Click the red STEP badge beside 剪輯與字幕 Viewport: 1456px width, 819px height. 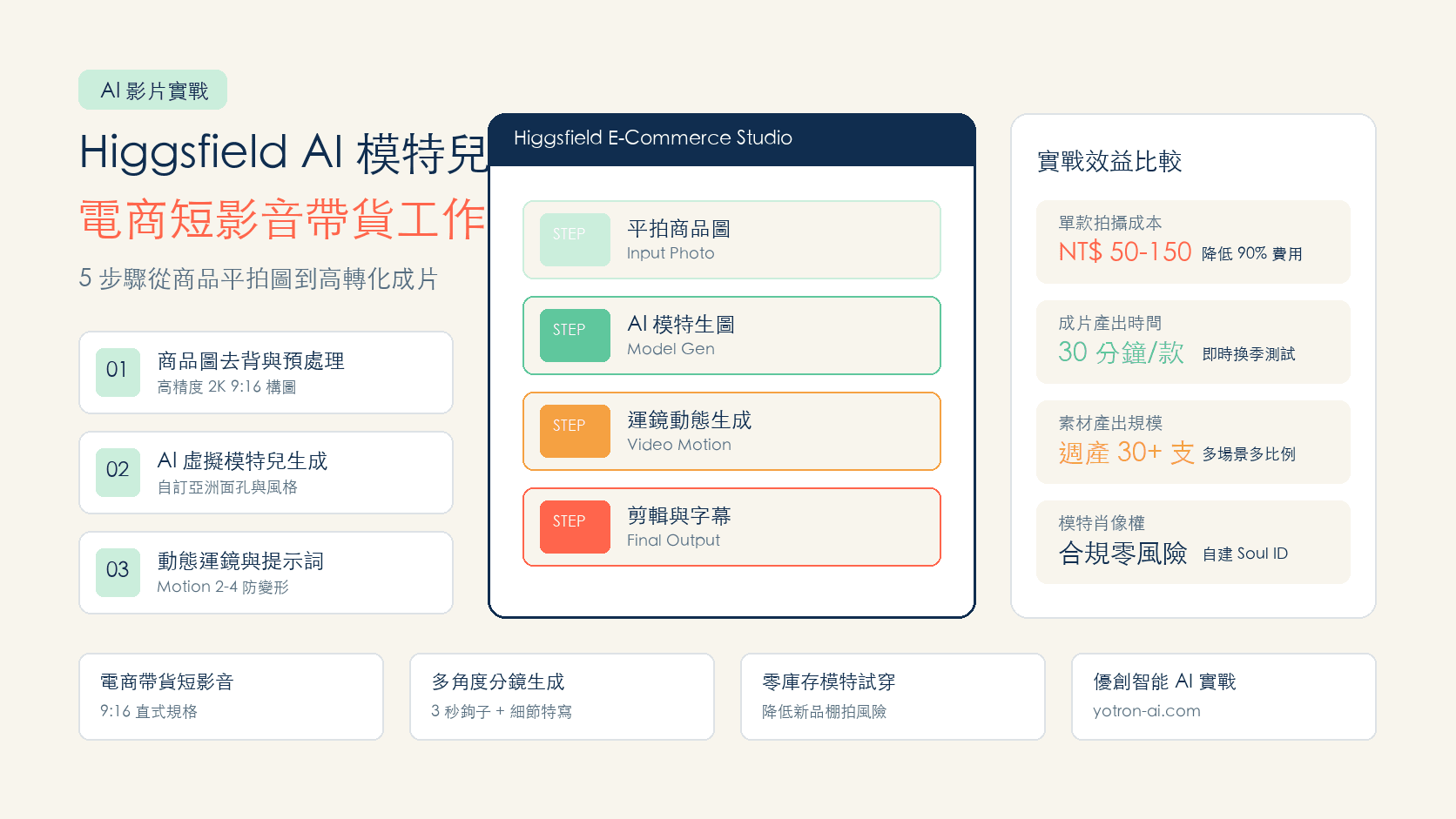click(x=575, y=527)
